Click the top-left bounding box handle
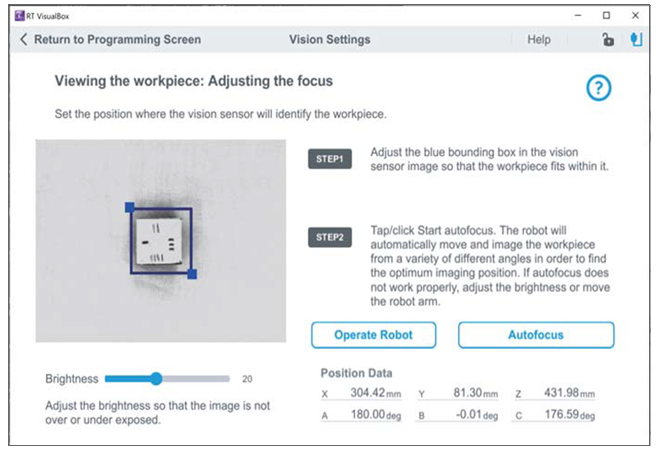The width and height of the screenshot is (660, 450). [x=130, y=207]
